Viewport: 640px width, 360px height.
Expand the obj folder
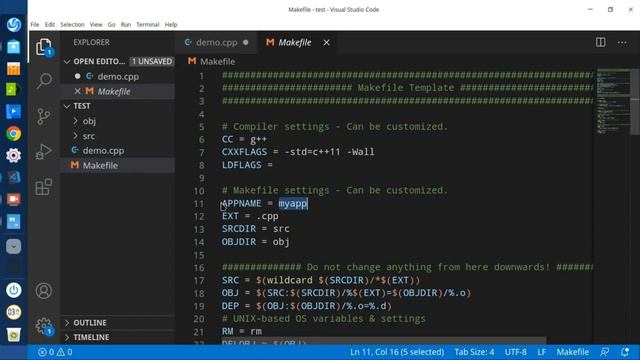(x=76, y=121)
